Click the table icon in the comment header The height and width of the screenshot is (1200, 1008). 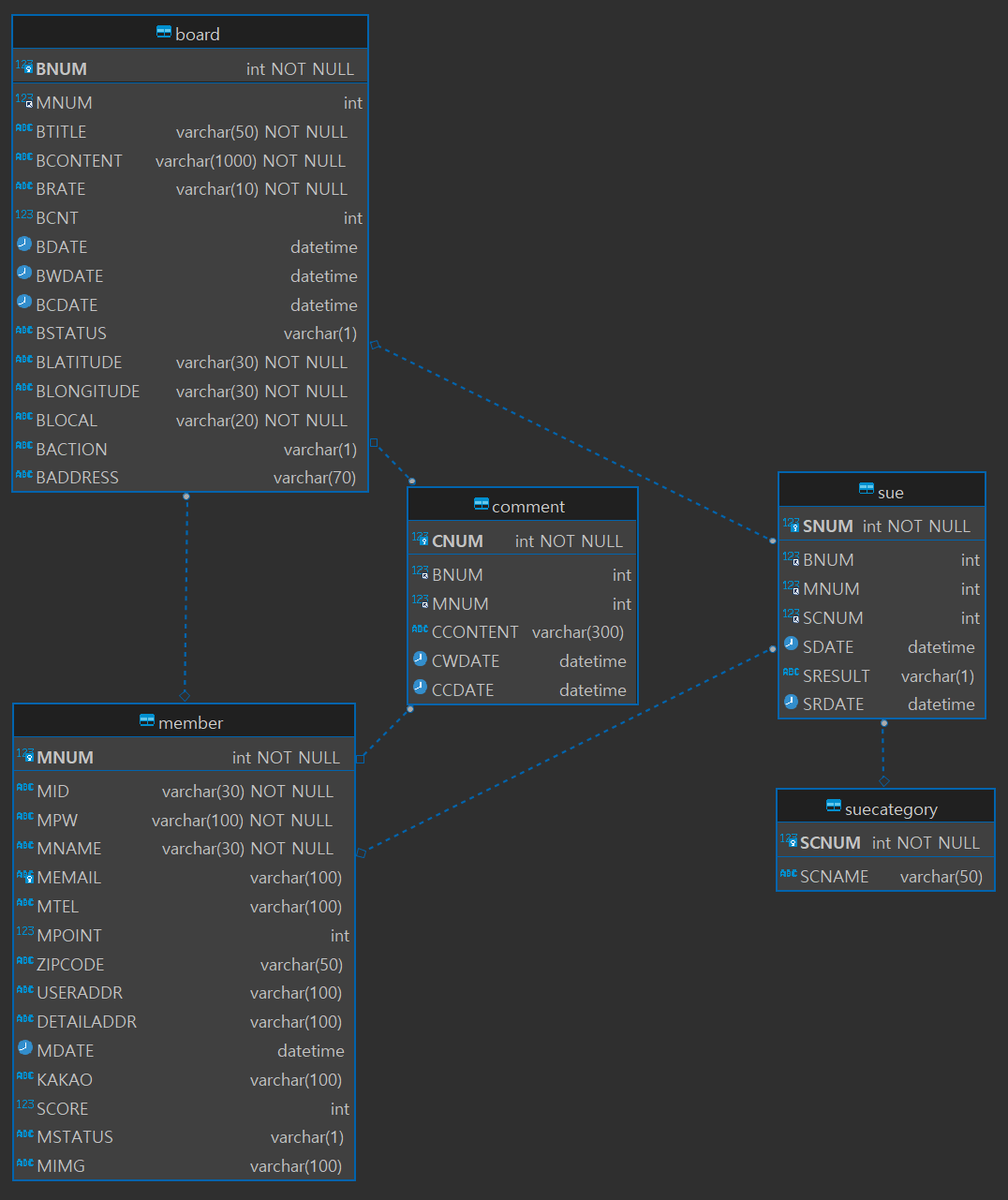click(x=481, y=506)
